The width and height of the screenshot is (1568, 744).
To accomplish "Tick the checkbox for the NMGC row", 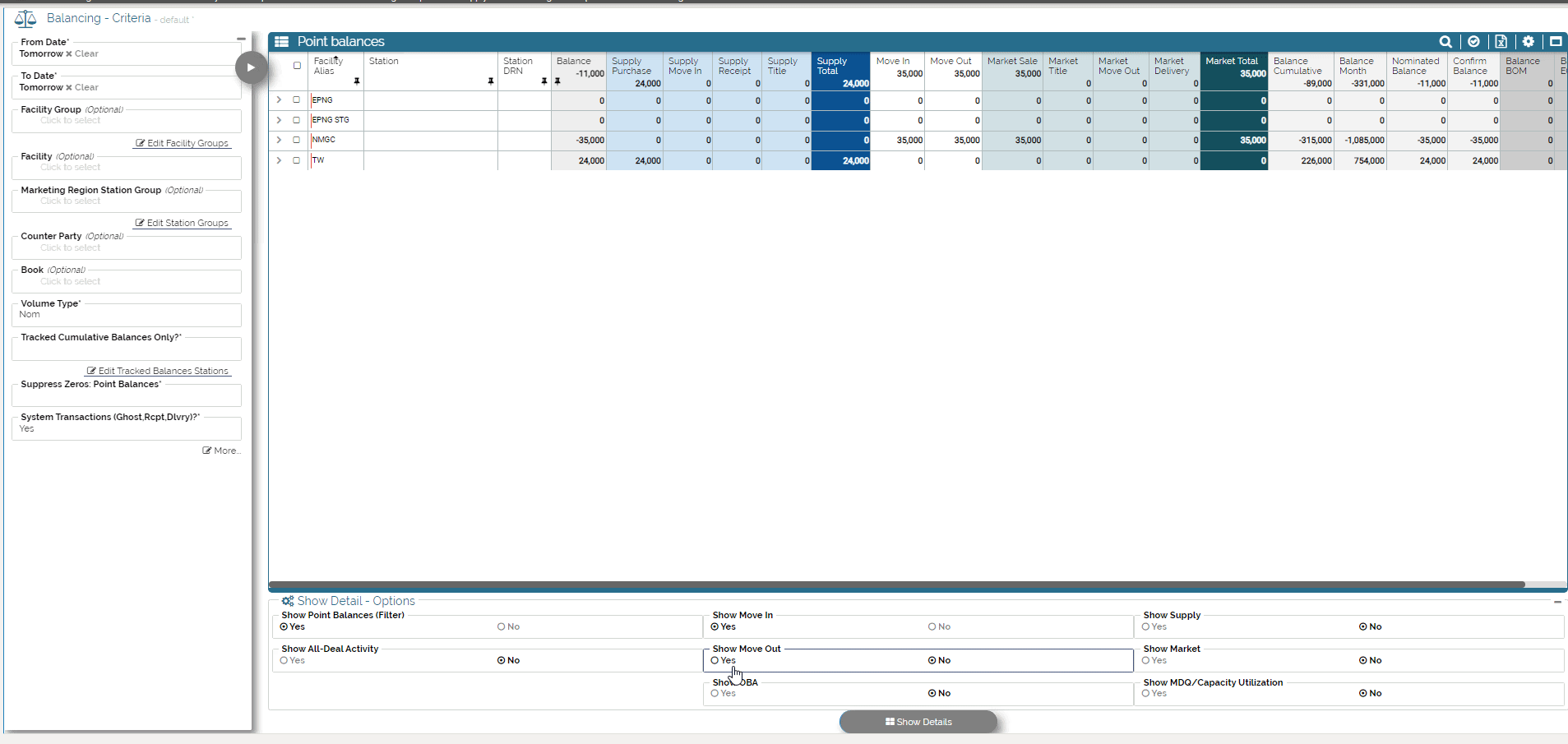I will pos(297,140).
